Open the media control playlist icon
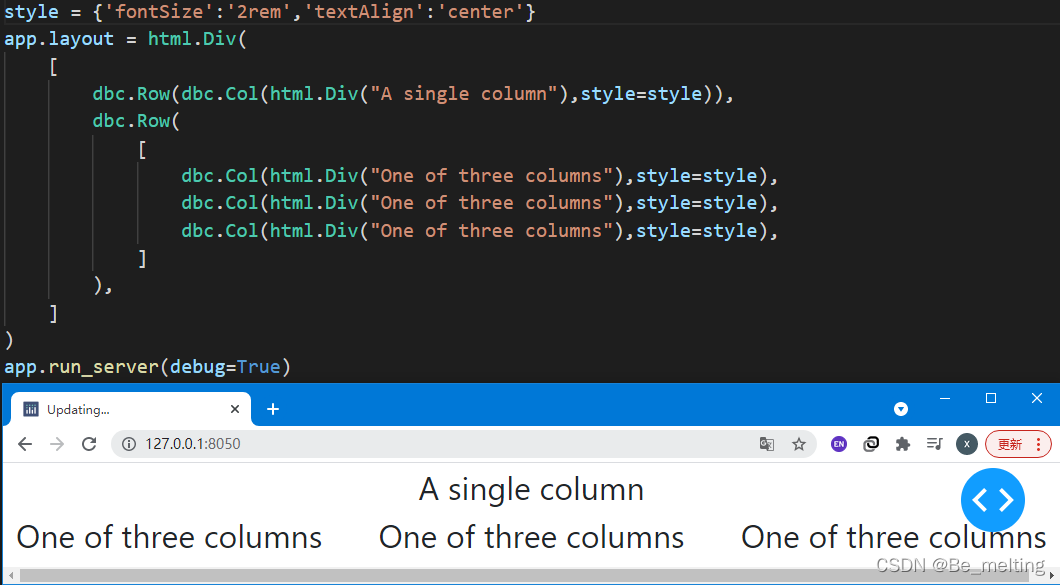This screenshot has height=585, width=1060. coord(935,444)
